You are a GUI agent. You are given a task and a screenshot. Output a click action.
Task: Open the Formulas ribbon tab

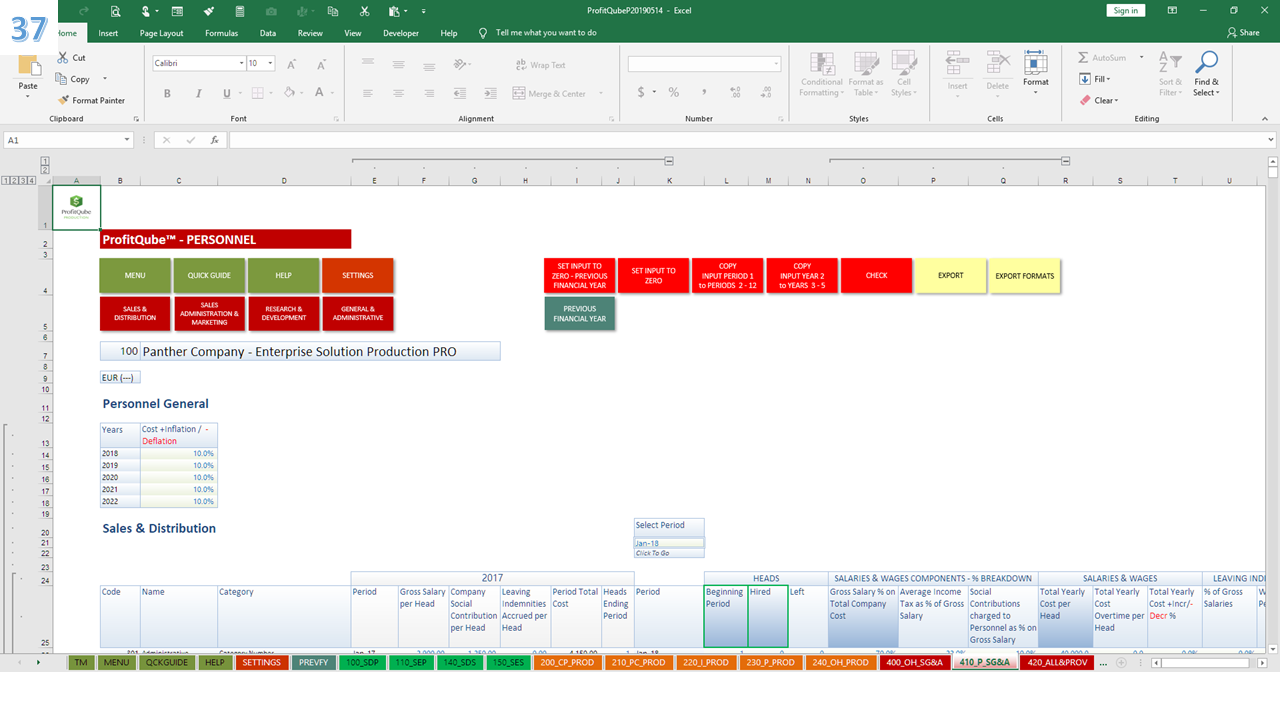click(221, 33)
